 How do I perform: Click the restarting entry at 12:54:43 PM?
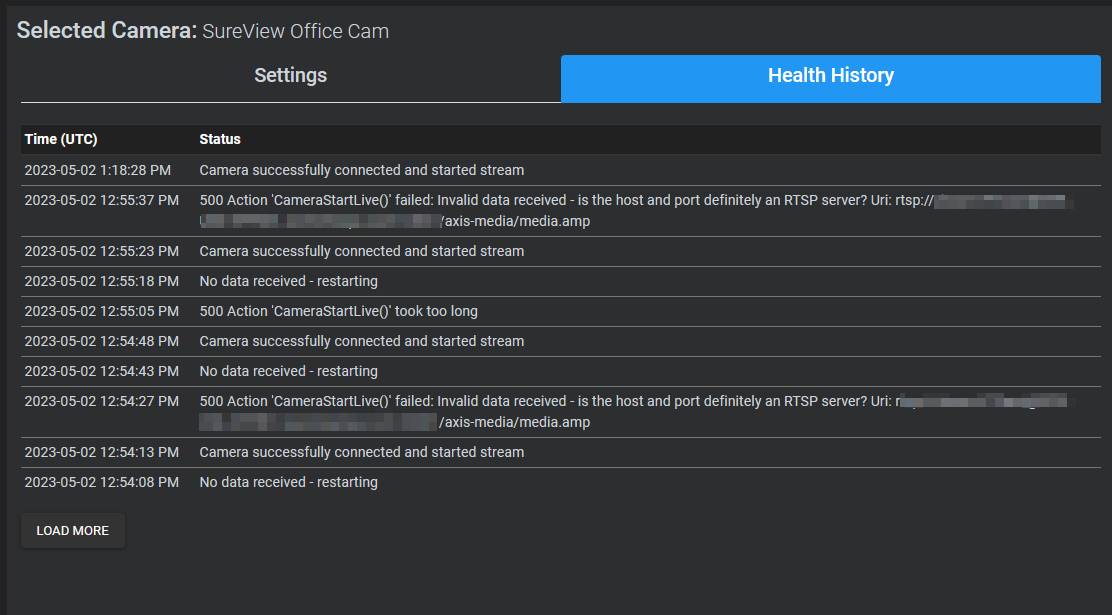(288, 371)
